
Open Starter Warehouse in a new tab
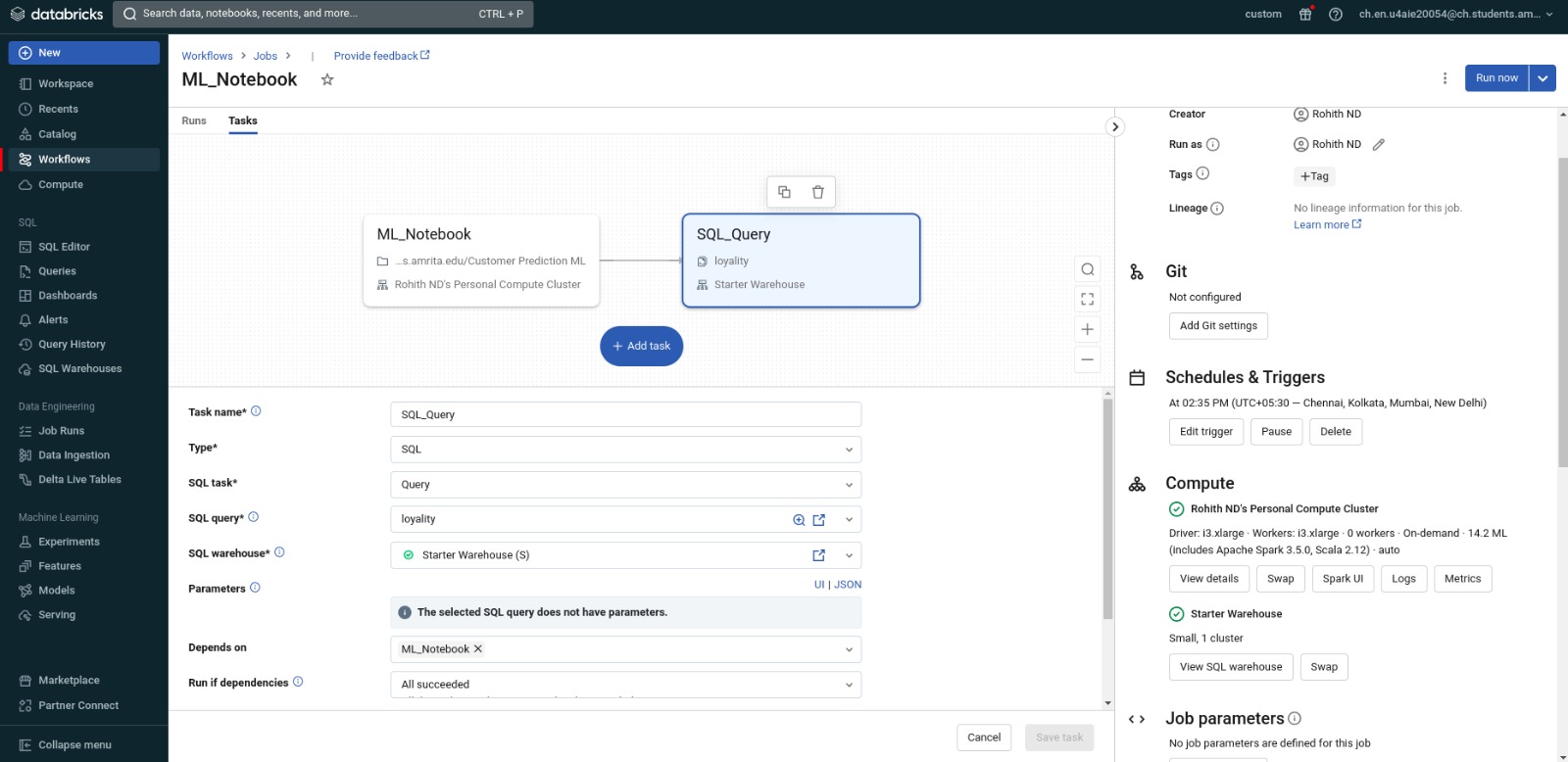click(x=819, y=555)
